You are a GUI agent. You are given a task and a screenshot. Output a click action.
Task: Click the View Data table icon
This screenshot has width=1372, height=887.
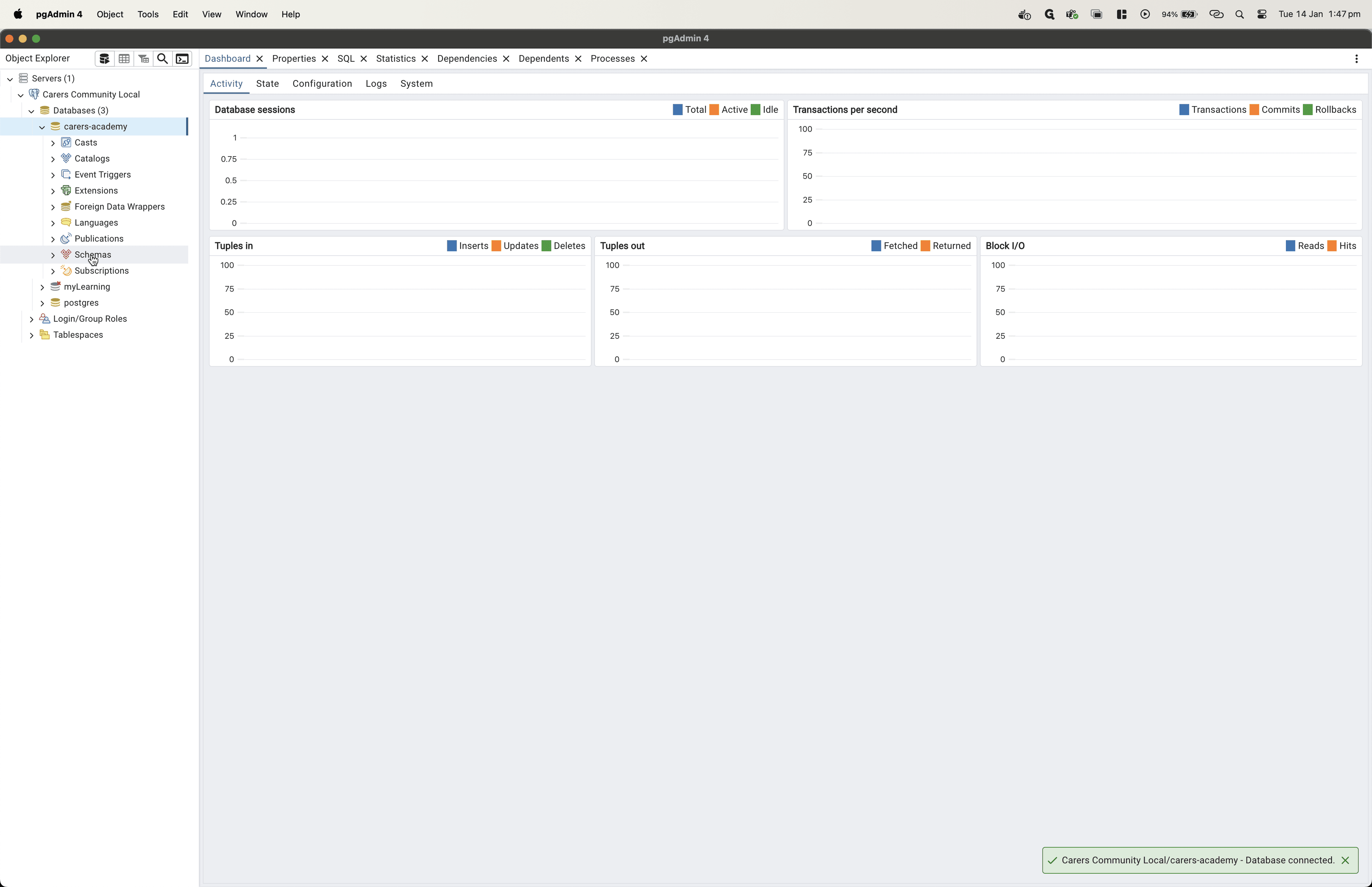click(x=124, y=59)
